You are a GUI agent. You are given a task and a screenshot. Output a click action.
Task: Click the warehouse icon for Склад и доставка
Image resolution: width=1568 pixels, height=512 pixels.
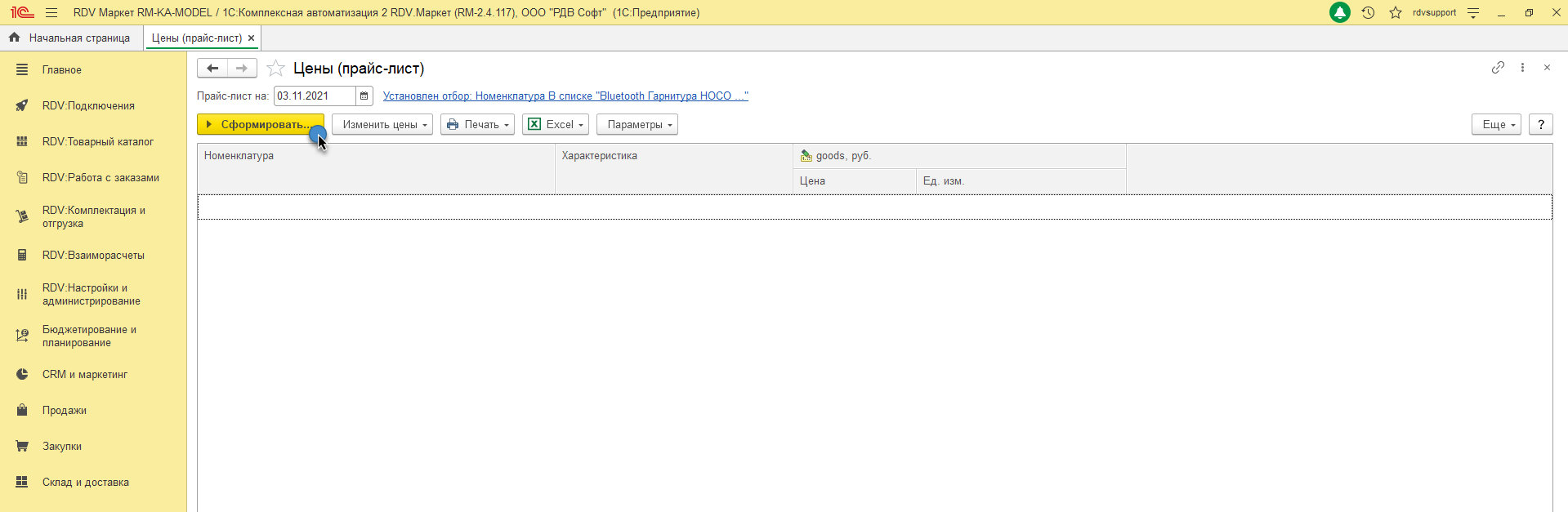(x=22, y=482)
